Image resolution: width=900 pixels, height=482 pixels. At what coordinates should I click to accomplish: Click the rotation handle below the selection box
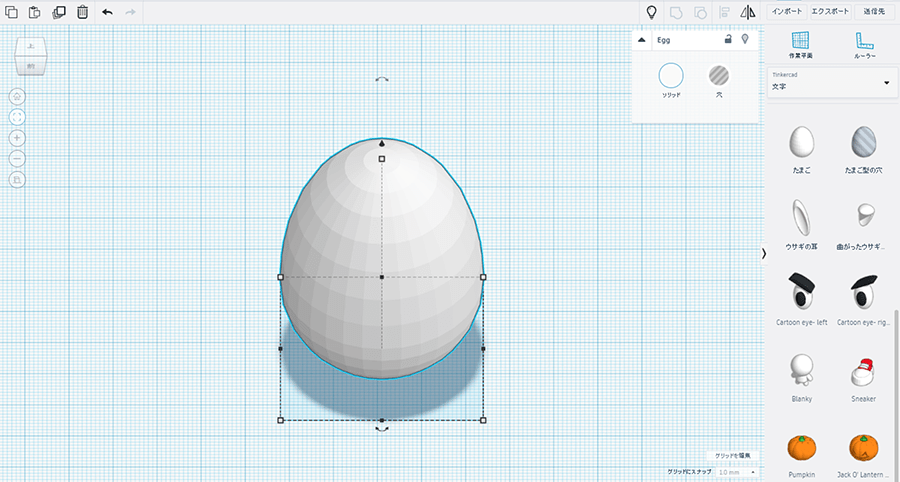click(x=382, y=429)
